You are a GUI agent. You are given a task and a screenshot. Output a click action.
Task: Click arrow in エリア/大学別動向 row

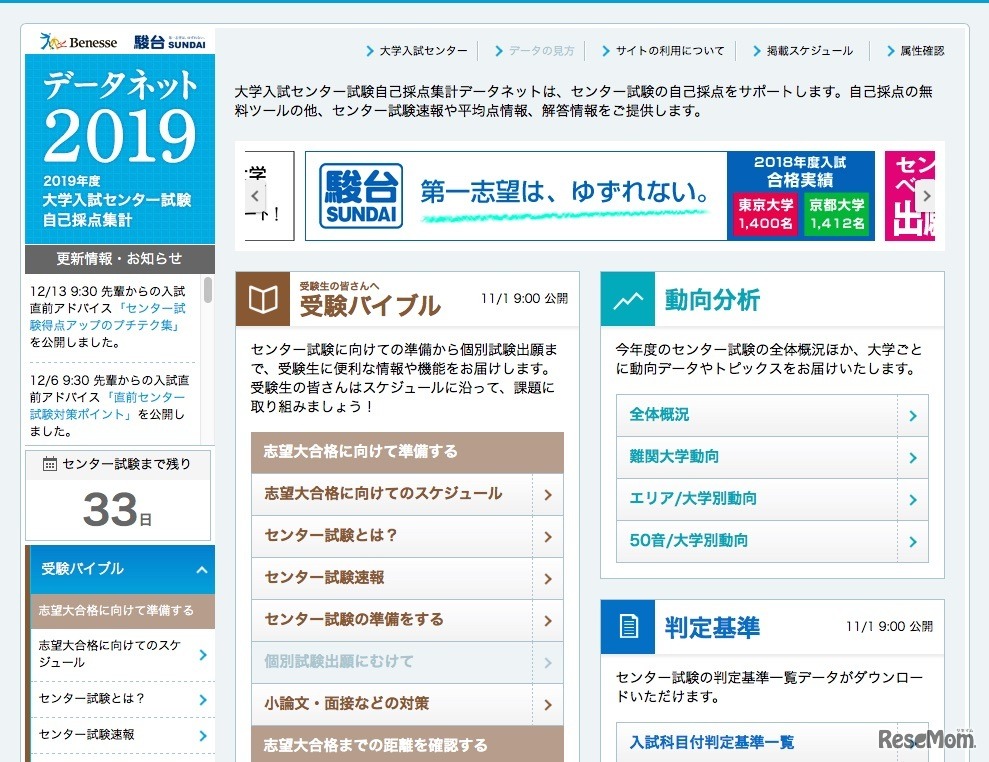click(913, 500)
